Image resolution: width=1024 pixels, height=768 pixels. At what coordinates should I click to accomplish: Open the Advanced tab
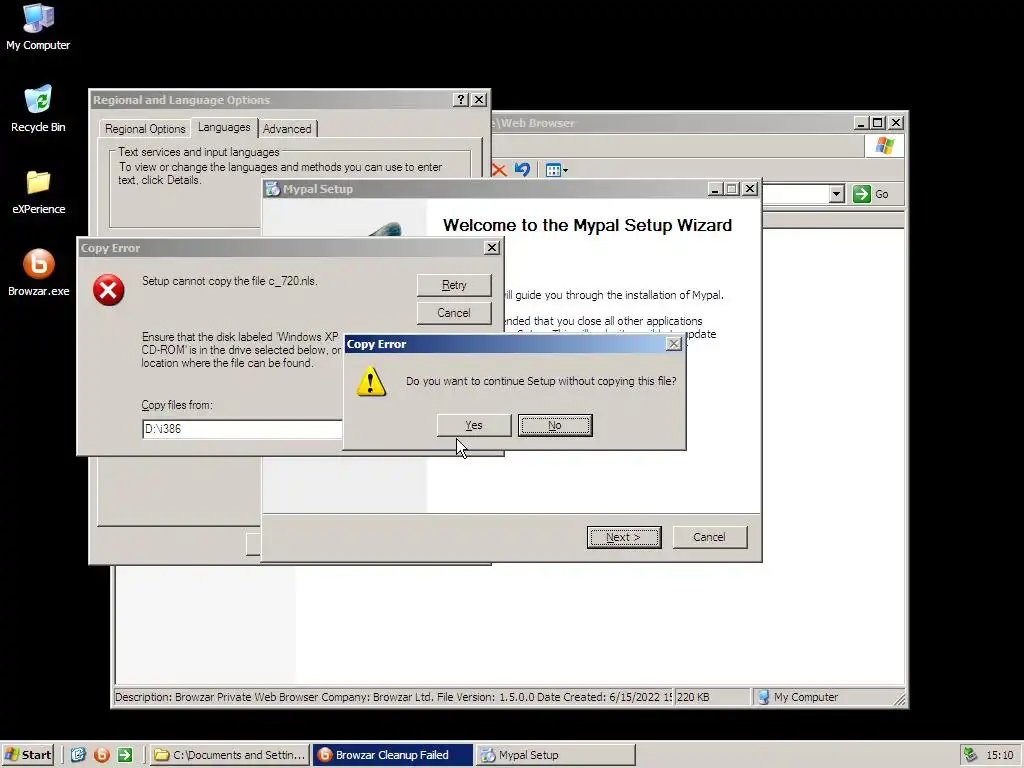tap(287, 129)
